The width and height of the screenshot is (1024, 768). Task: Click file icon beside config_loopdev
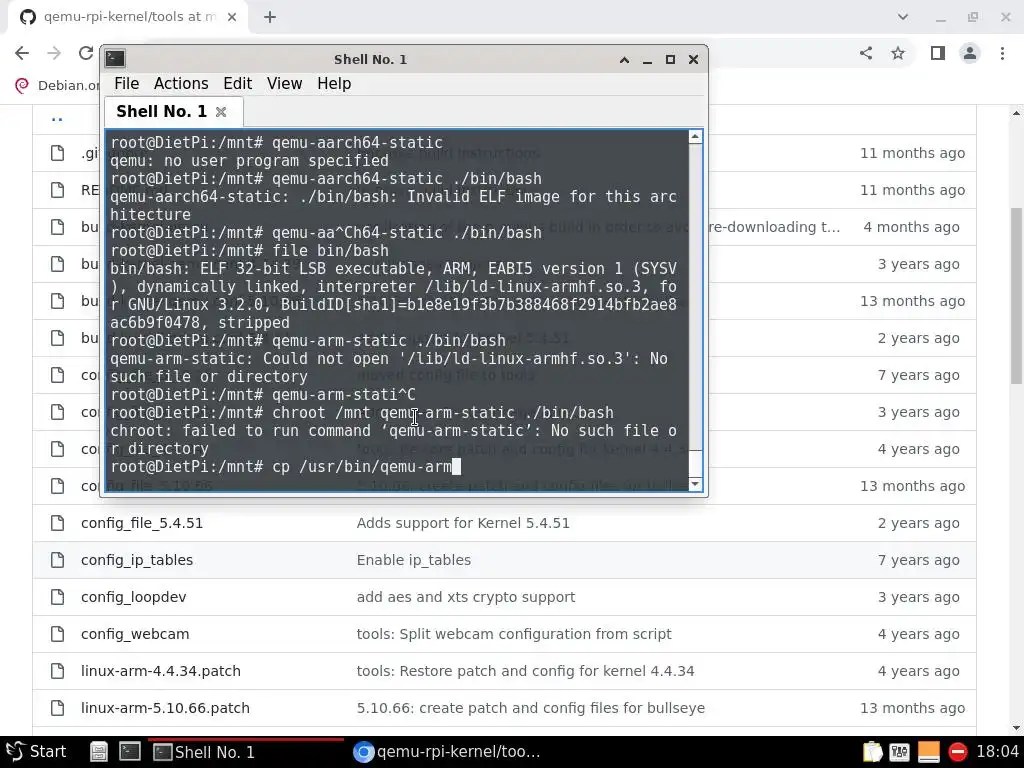pyautogui.click(x=57, y=597)
